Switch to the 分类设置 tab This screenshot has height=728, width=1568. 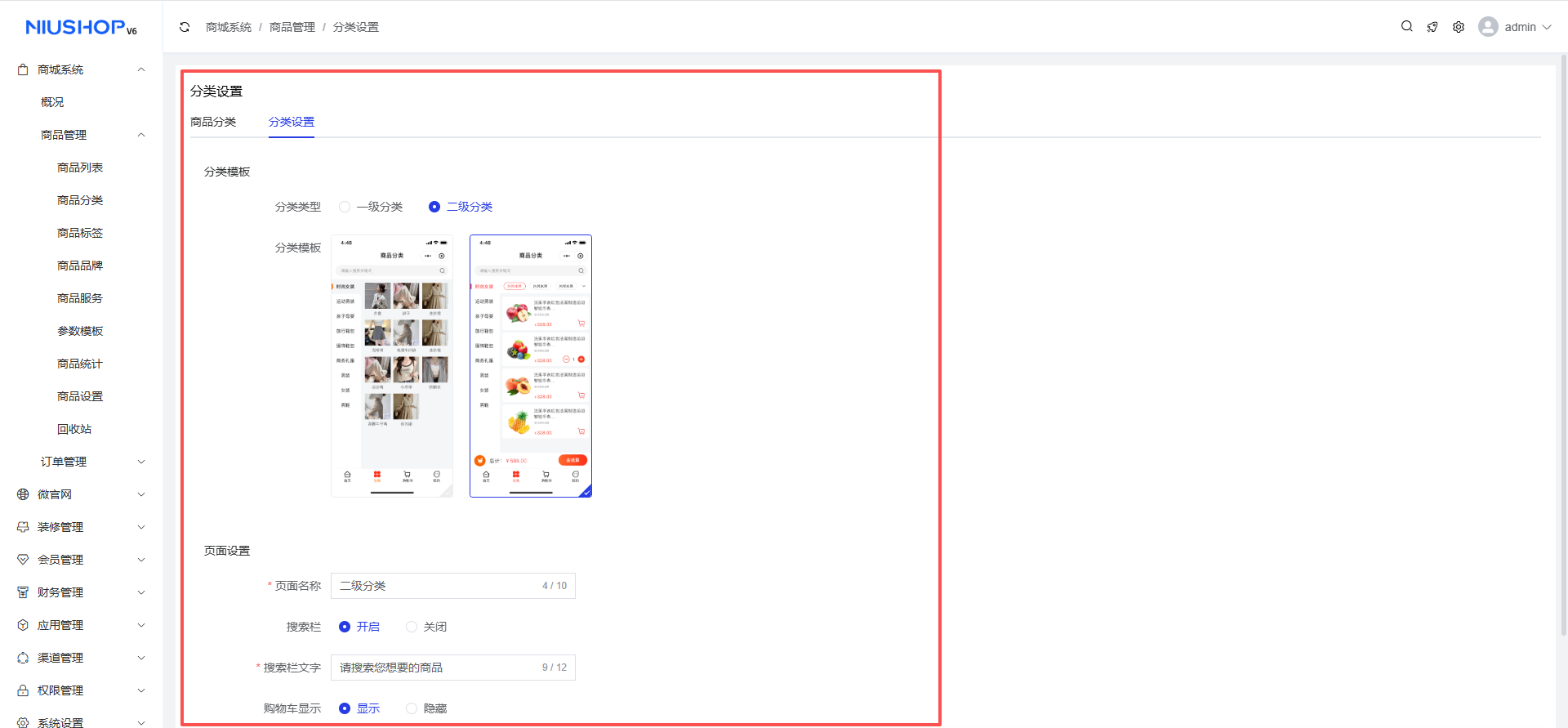pos(292,122)
